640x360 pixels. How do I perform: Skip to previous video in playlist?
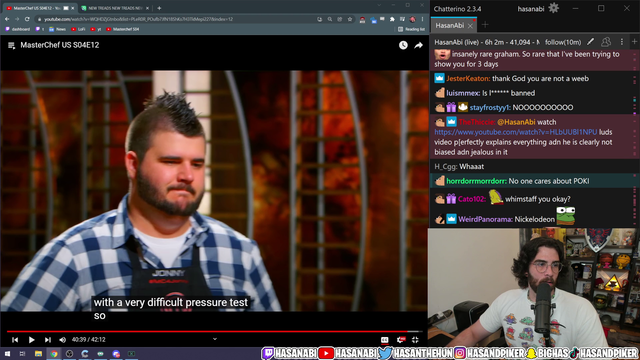pyautogui.click(x=15, y=340)
